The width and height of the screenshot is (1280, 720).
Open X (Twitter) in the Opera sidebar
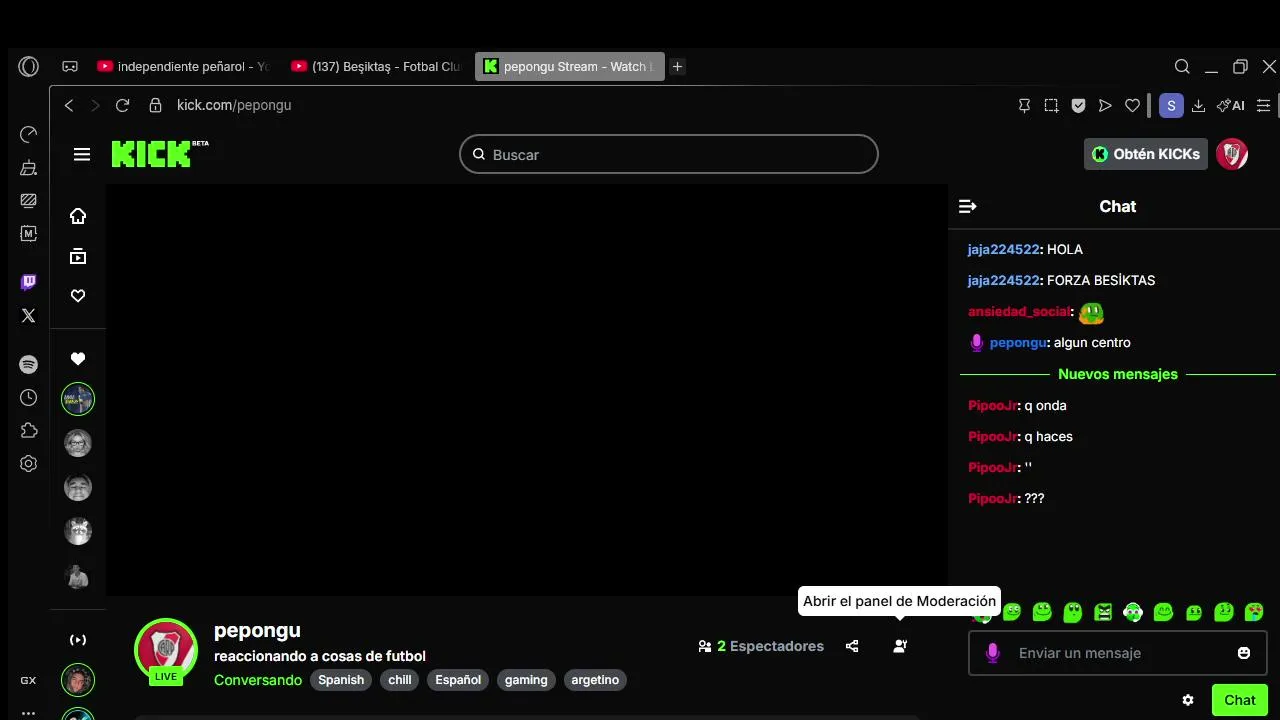click(28, 315)
